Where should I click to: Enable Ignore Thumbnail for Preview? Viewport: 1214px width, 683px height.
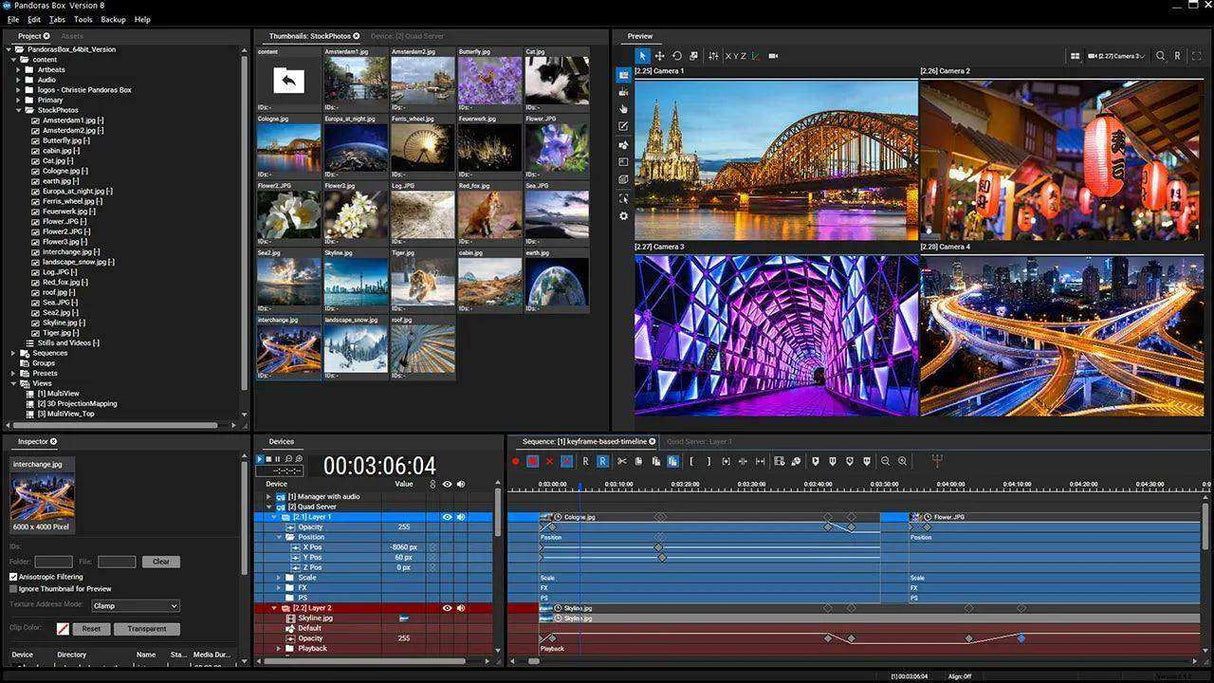click(14, 589)
